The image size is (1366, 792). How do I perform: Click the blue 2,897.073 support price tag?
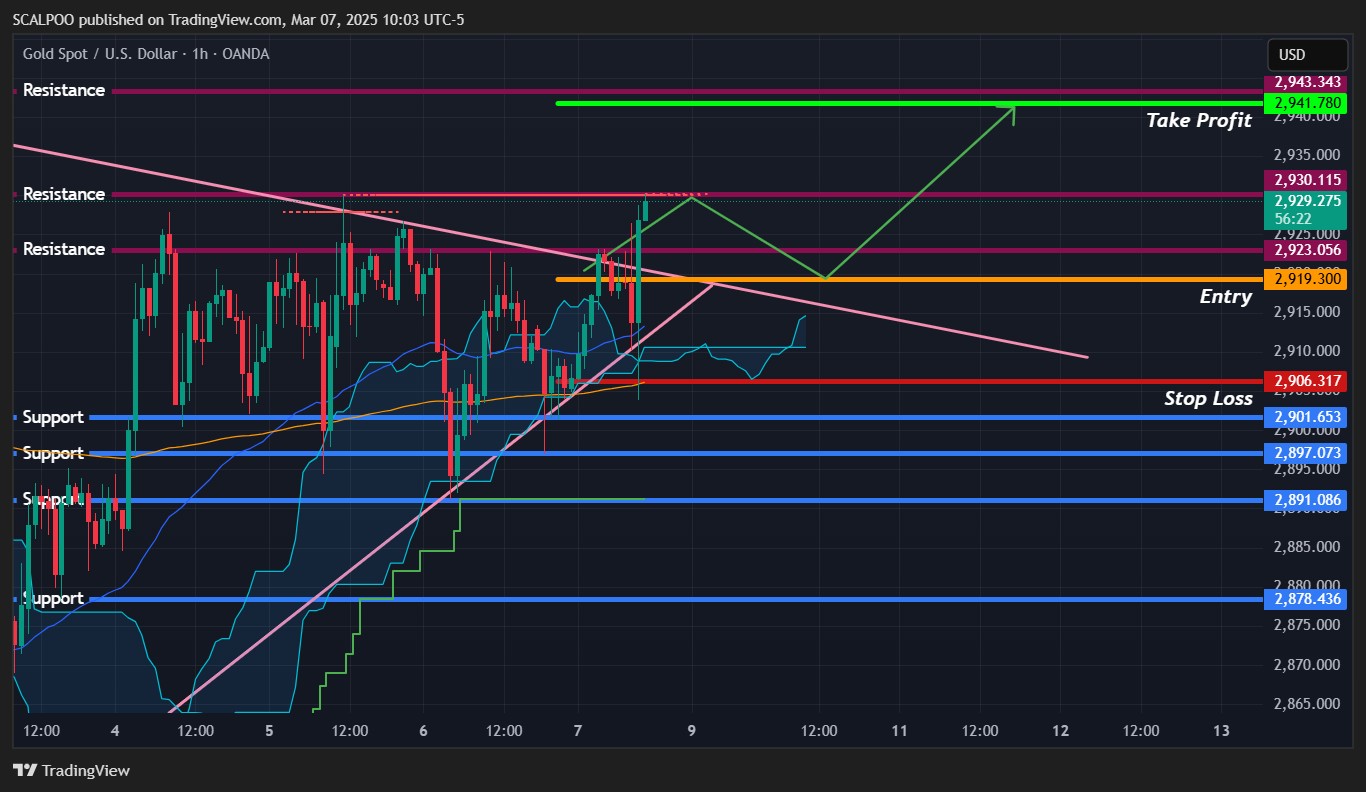(1306, 453)
